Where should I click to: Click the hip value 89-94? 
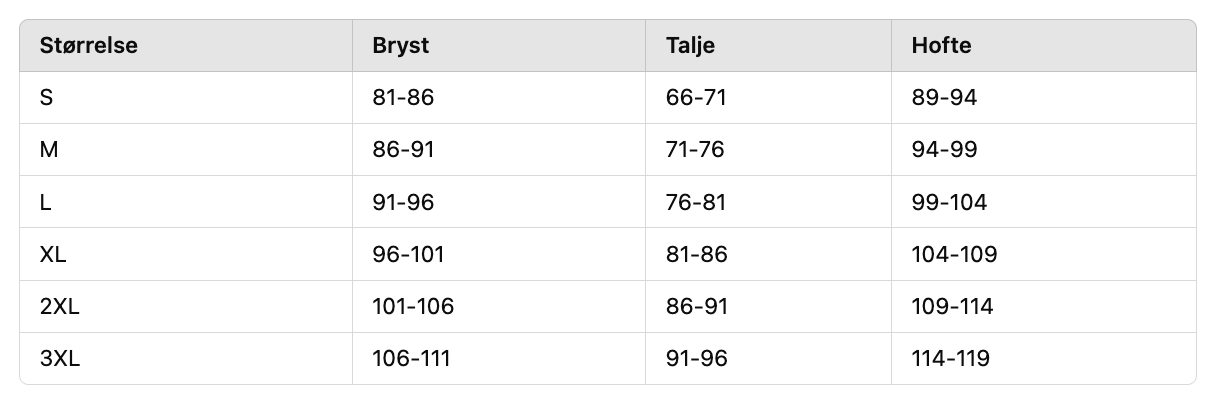(x=944, y=98)
